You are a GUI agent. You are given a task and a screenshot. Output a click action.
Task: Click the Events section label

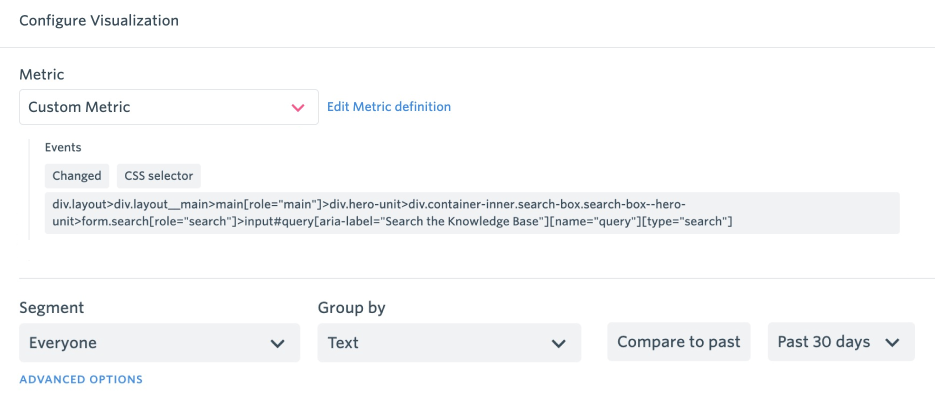[x=63, y=147]
